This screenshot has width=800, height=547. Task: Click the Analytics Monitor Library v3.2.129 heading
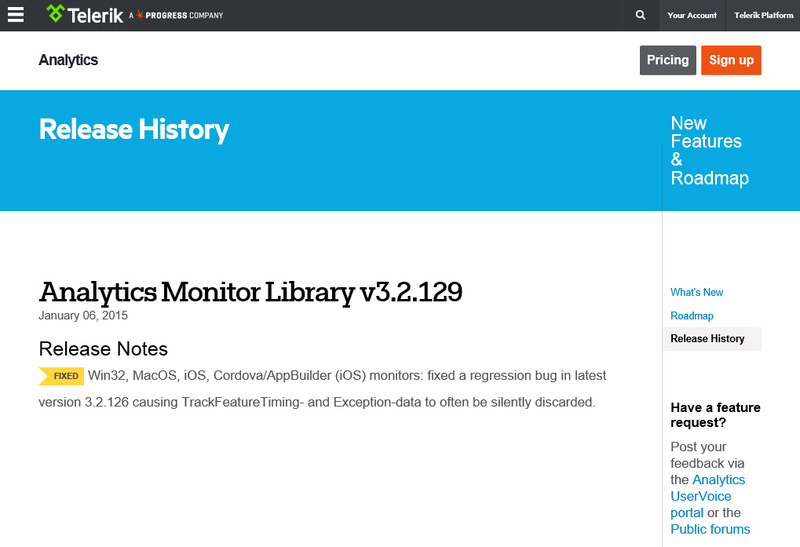[250, 292]
